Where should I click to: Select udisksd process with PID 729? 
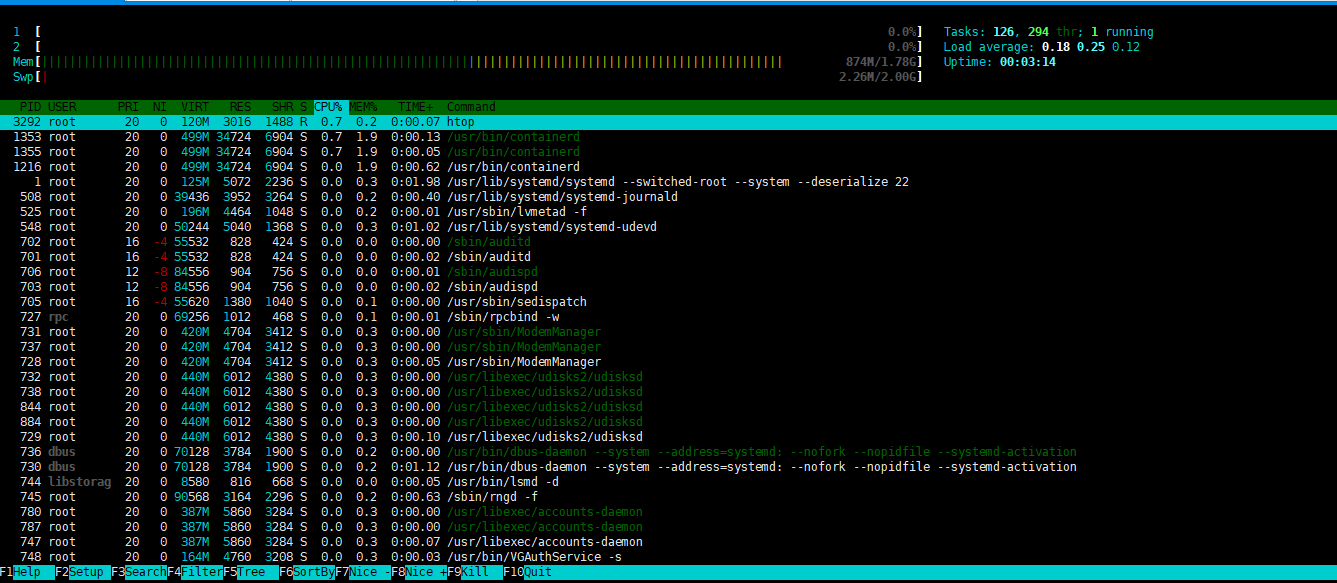[668, 437]
